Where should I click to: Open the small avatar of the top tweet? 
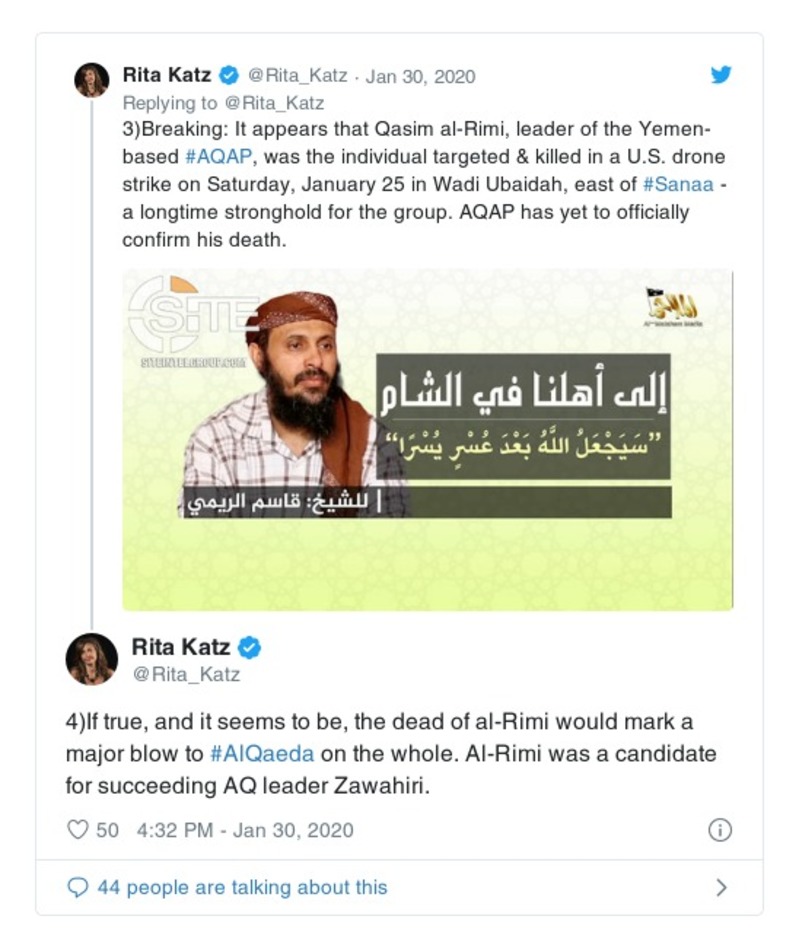click(91, 80)
